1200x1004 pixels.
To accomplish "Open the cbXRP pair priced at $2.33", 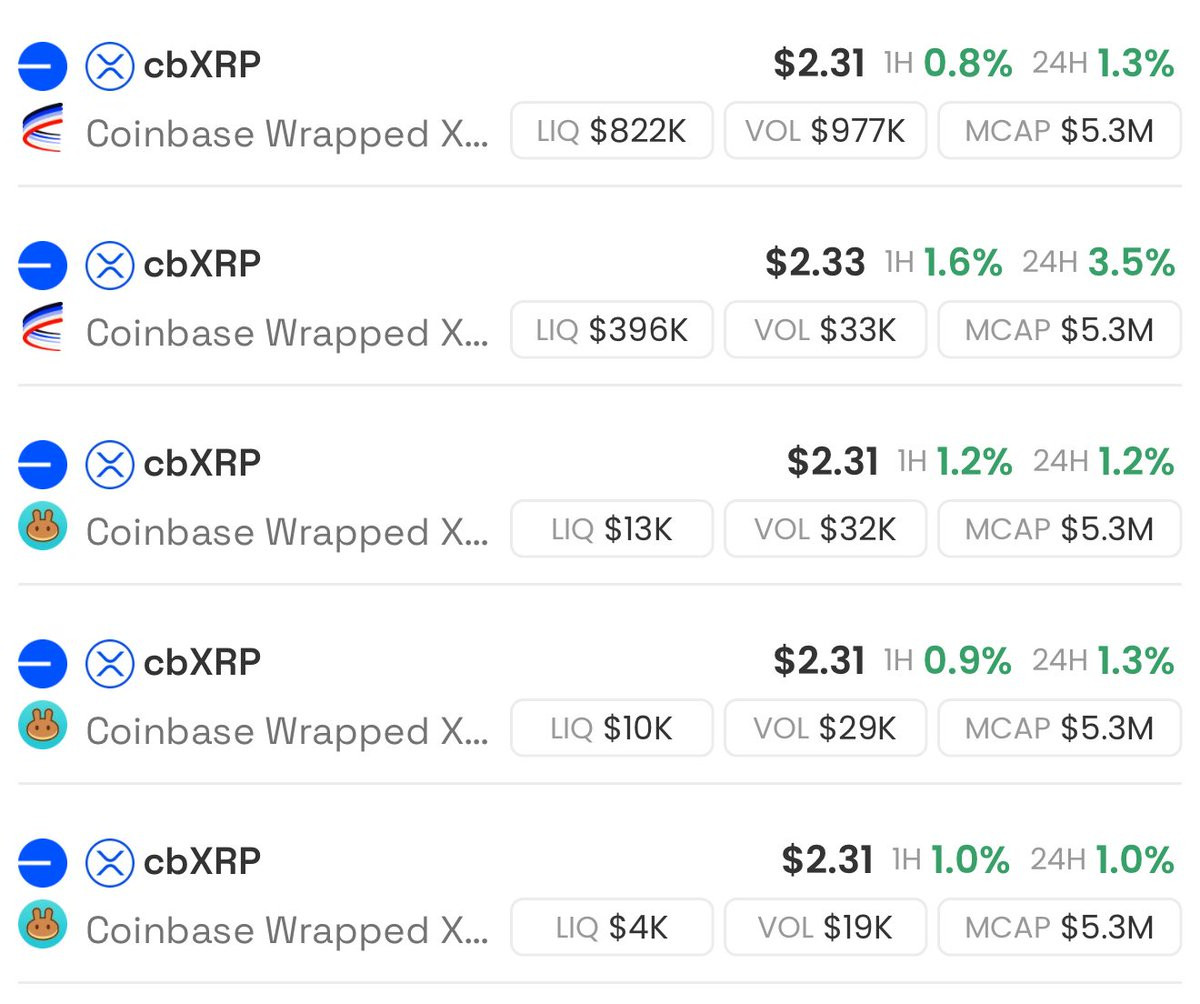I will [x=600, y=298].
